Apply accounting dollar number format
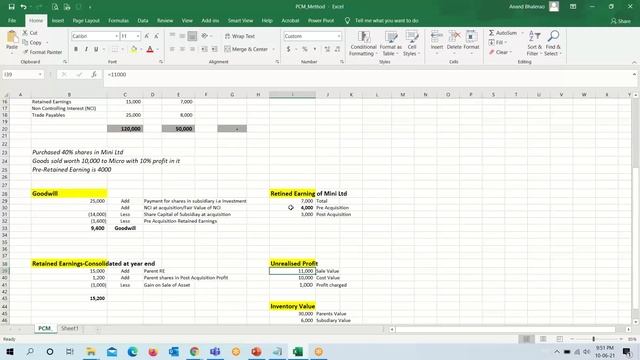This screenshot has height=360, width=640. (x=288, y=49)
